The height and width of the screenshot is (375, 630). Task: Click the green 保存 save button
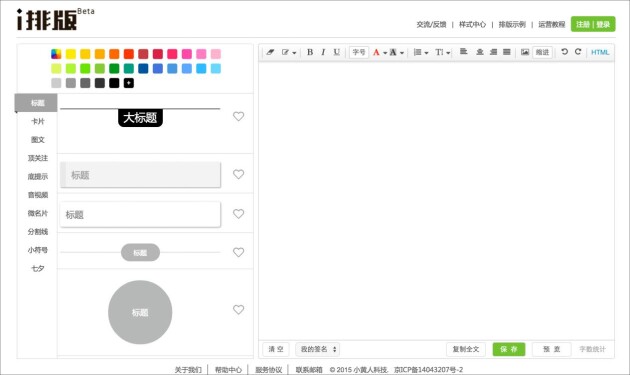click(509, 349)
